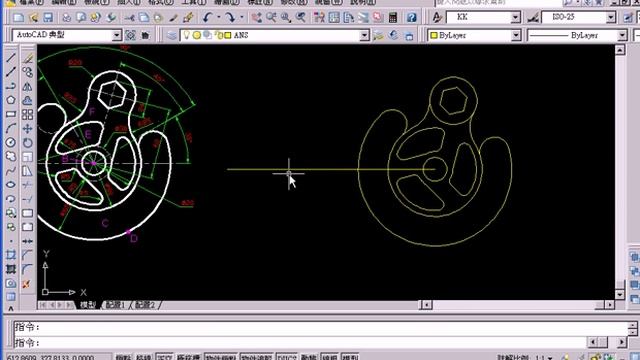
Task: Open the ISO-25 dimension style dropdown
Action: tap(611, 17)
